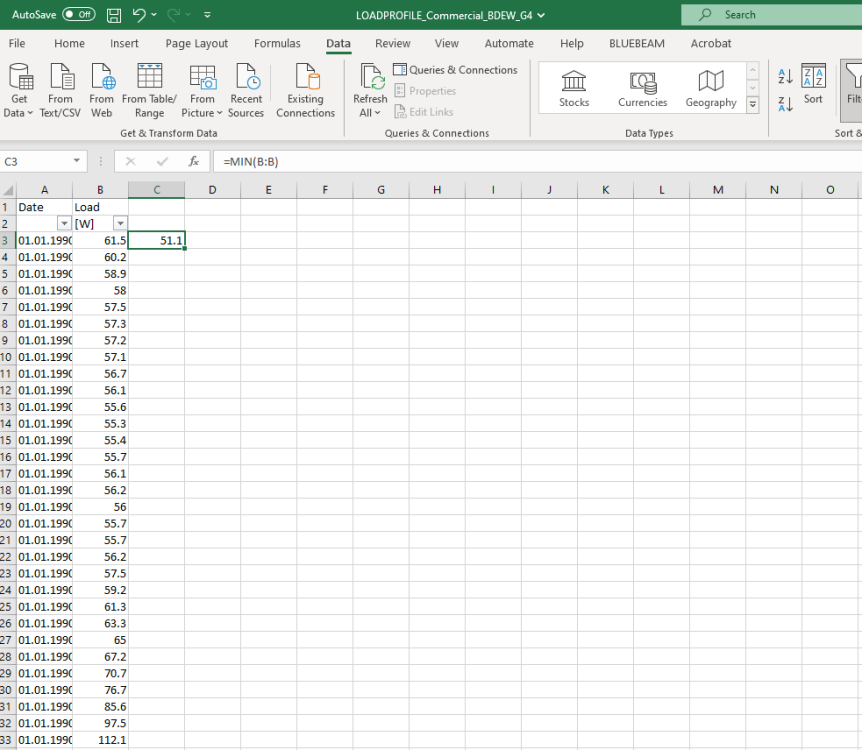Click the Queries & Connections button

(456, 70)
